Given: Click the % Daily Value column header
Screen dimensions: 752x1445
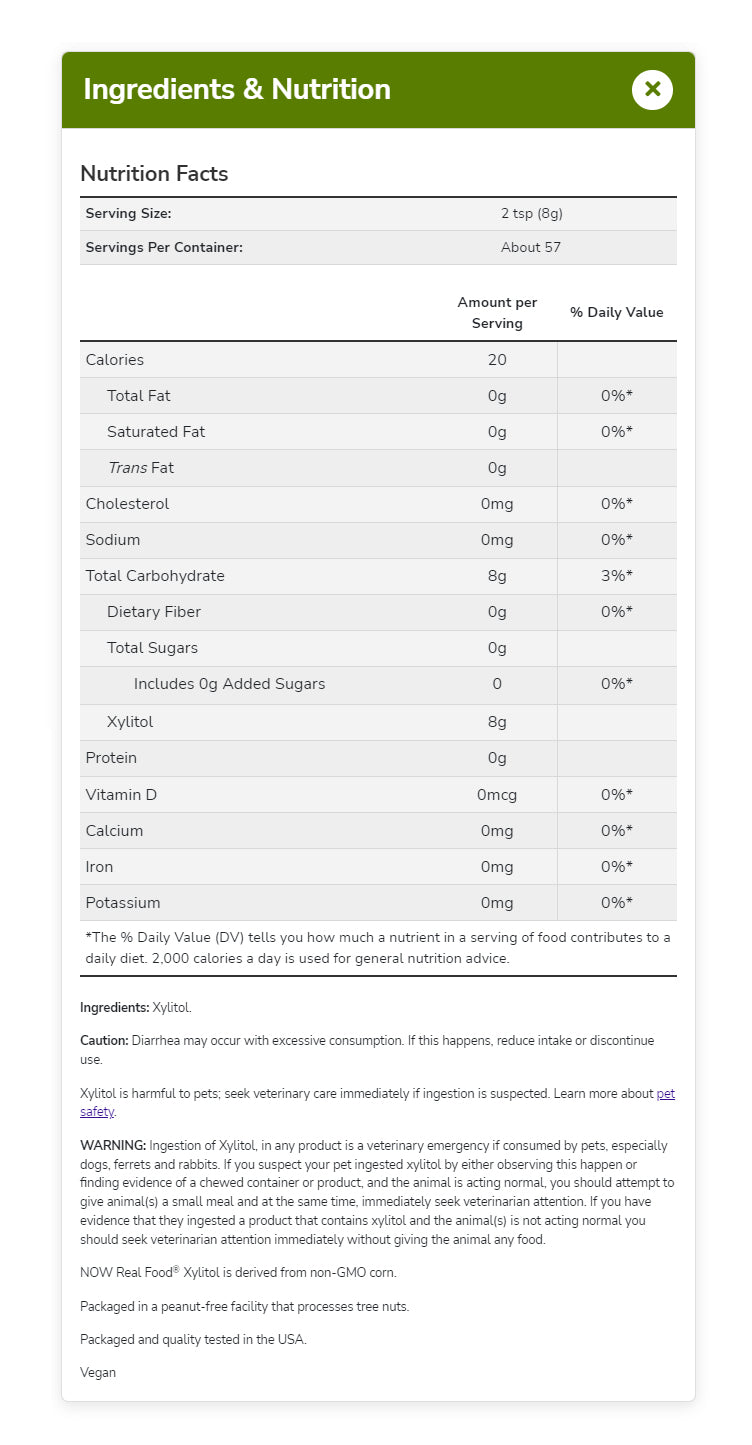Looking at the screenshot, I should click(616, 312).
